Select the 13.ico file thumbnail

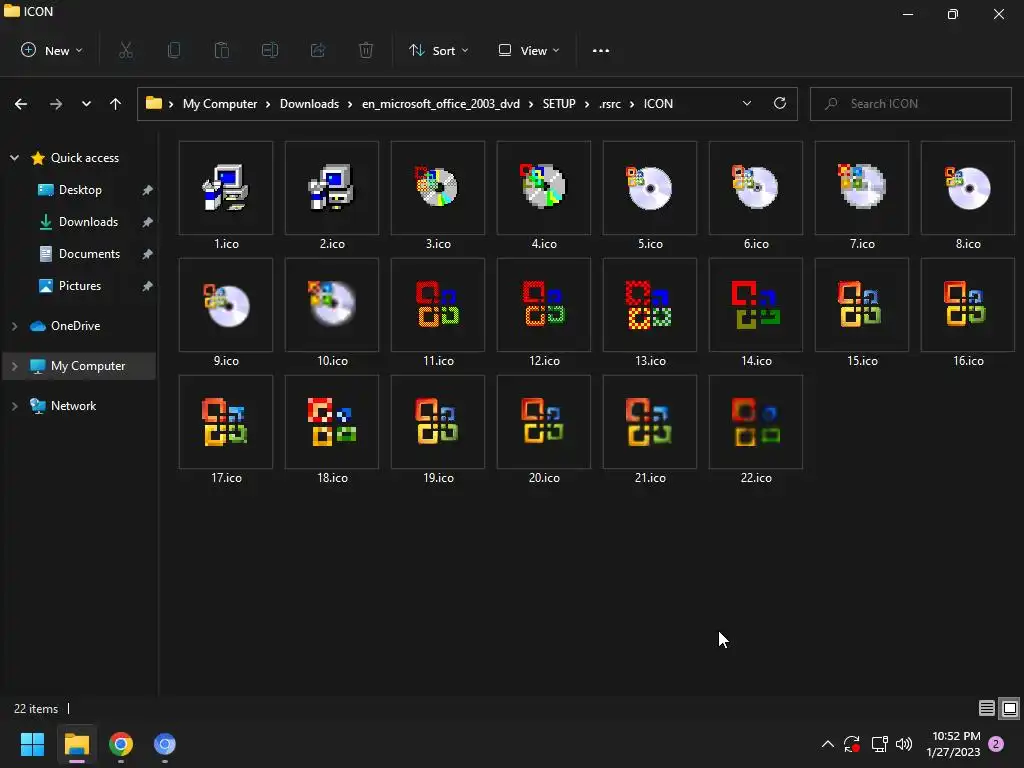[x=650, y=305]
